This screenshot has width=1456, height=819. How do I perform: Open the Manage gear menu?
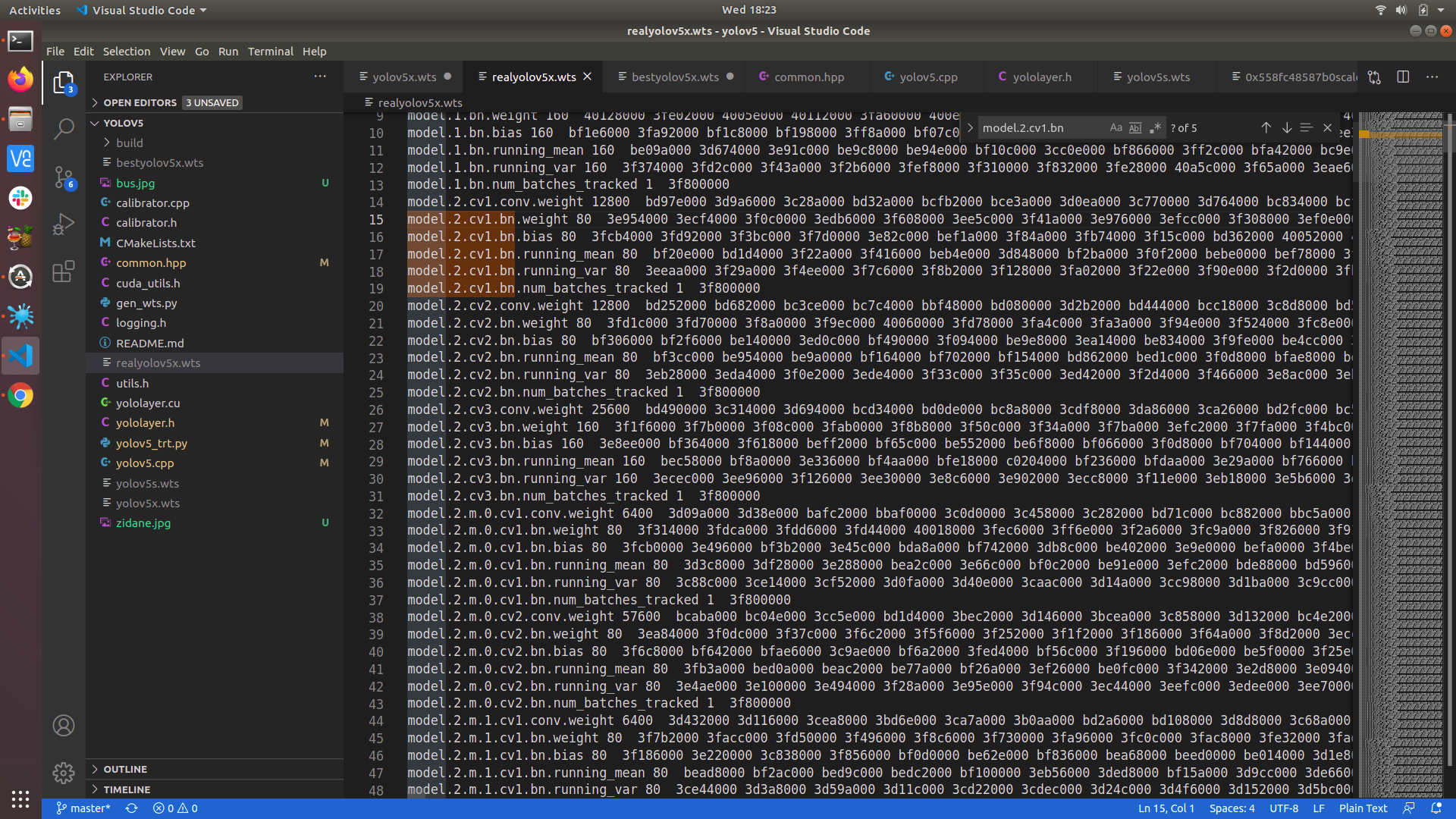(64, 773)
